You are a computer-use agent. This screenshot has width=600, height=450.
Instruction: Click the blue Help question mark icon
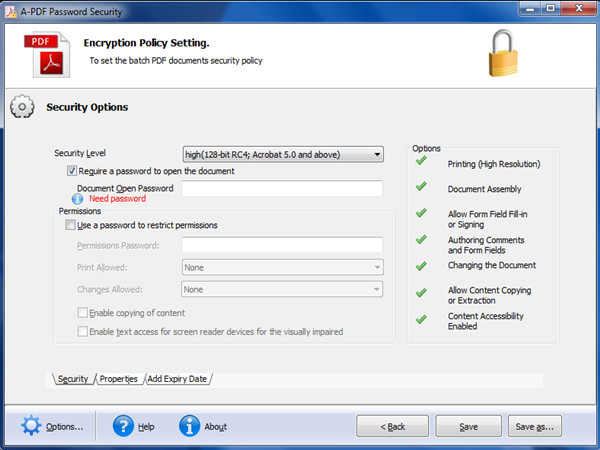(x=123, y=426)
